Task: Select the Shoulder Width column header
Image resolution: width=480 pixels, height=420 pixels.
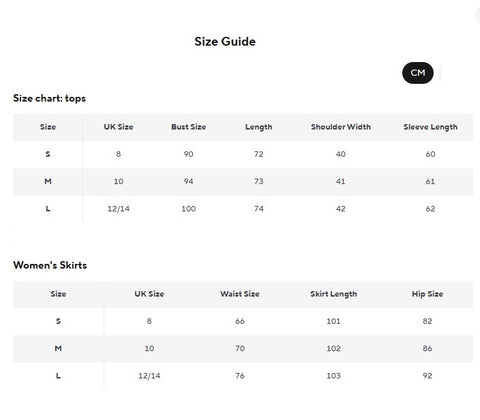Action: point(341,127)
